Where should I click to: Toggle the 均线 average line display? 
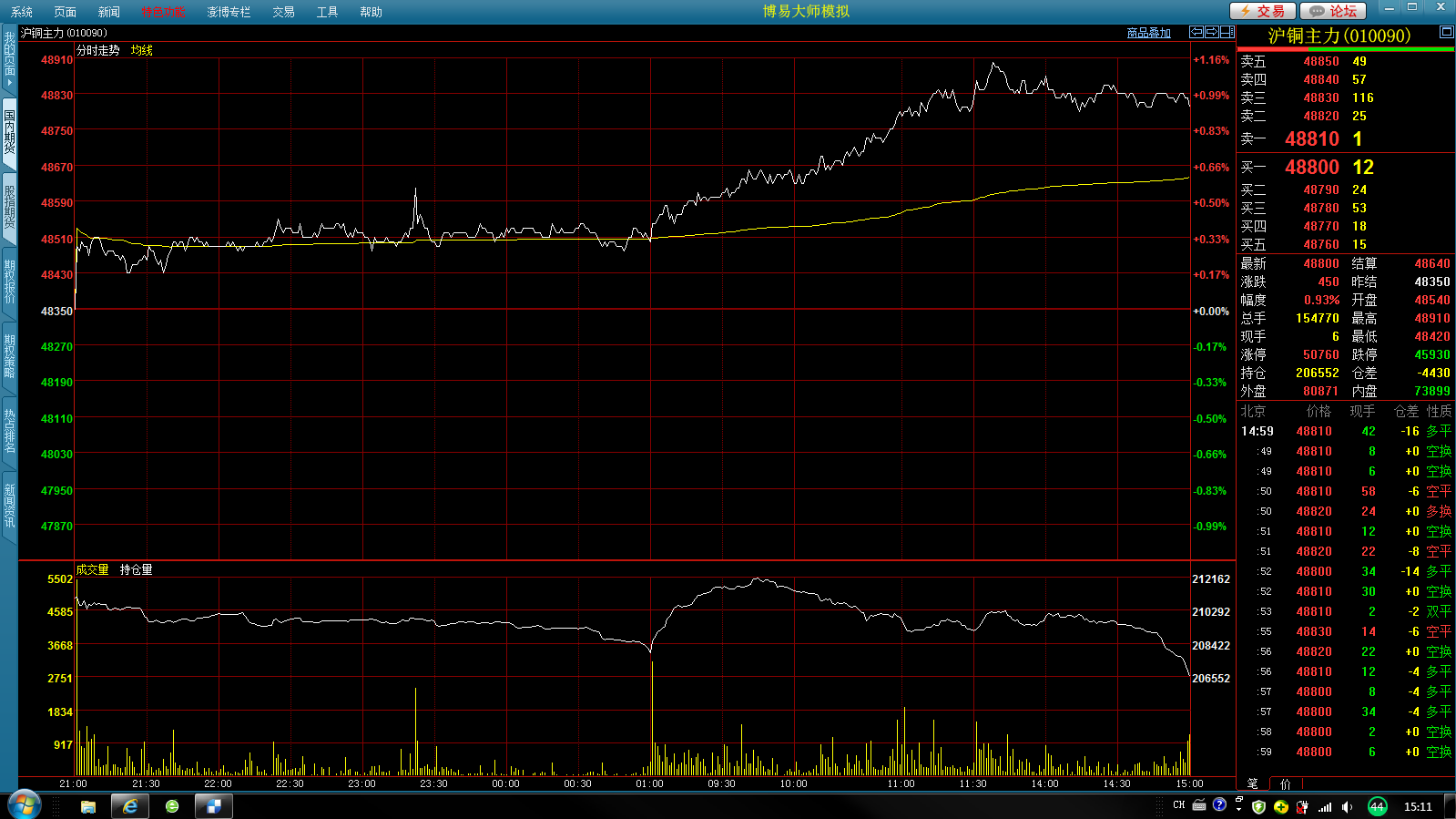point(141,50)
